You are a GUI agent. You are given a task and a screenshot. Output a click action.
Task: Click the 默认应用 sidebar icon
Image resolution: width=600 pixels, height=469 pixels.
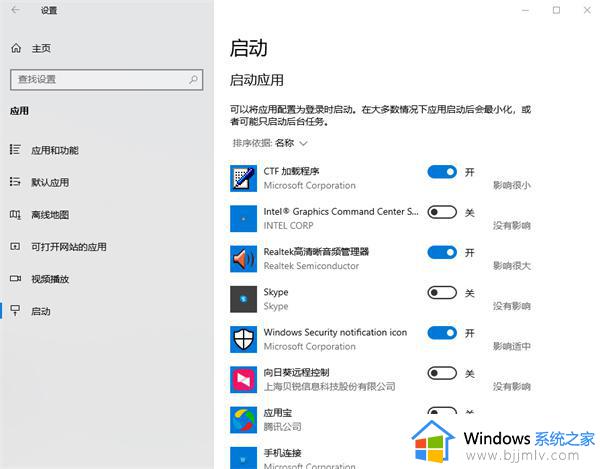click(x=15, y=182)
